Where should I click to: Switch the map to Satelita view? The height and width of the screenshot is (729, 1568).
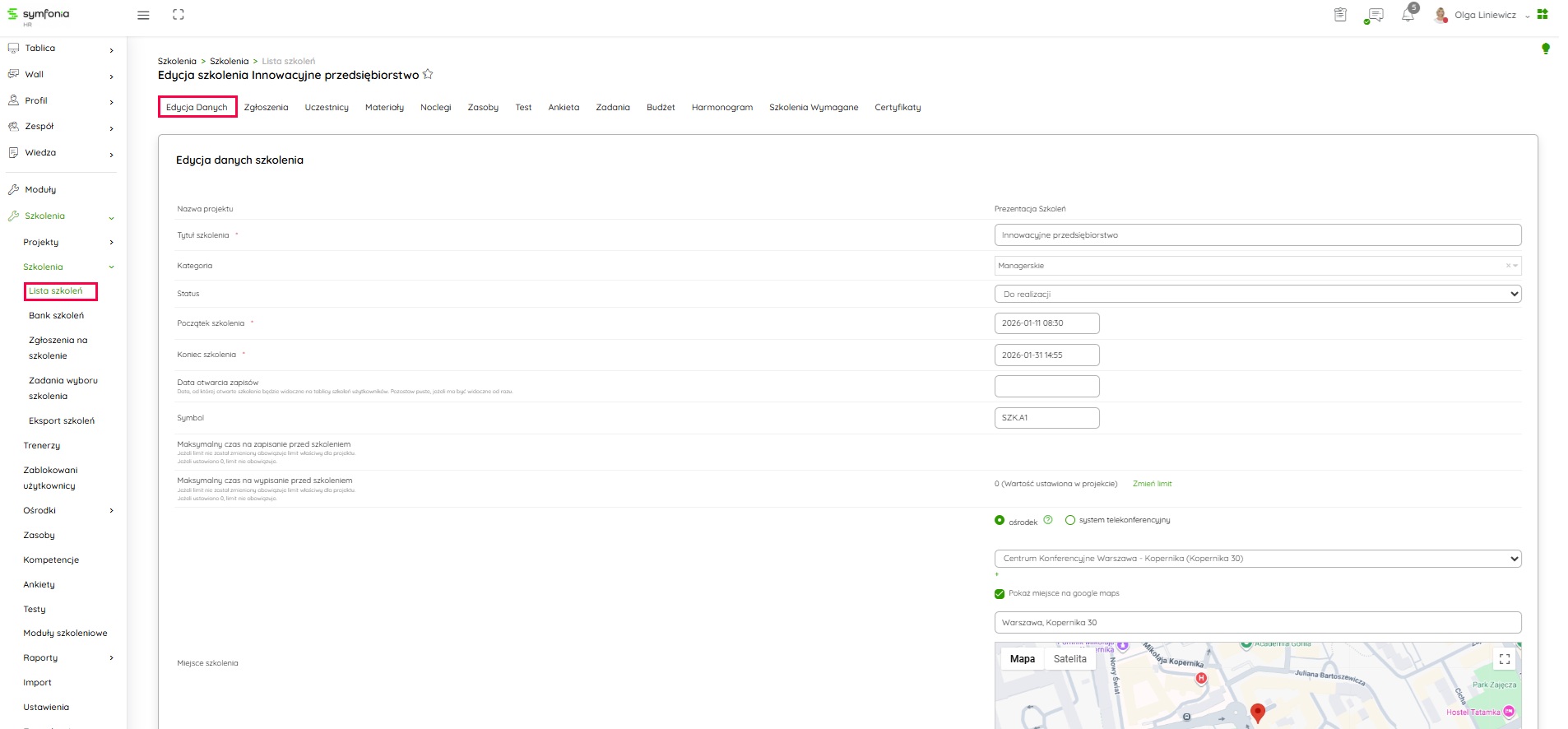pyautogui.click(x=1069, y=659)
